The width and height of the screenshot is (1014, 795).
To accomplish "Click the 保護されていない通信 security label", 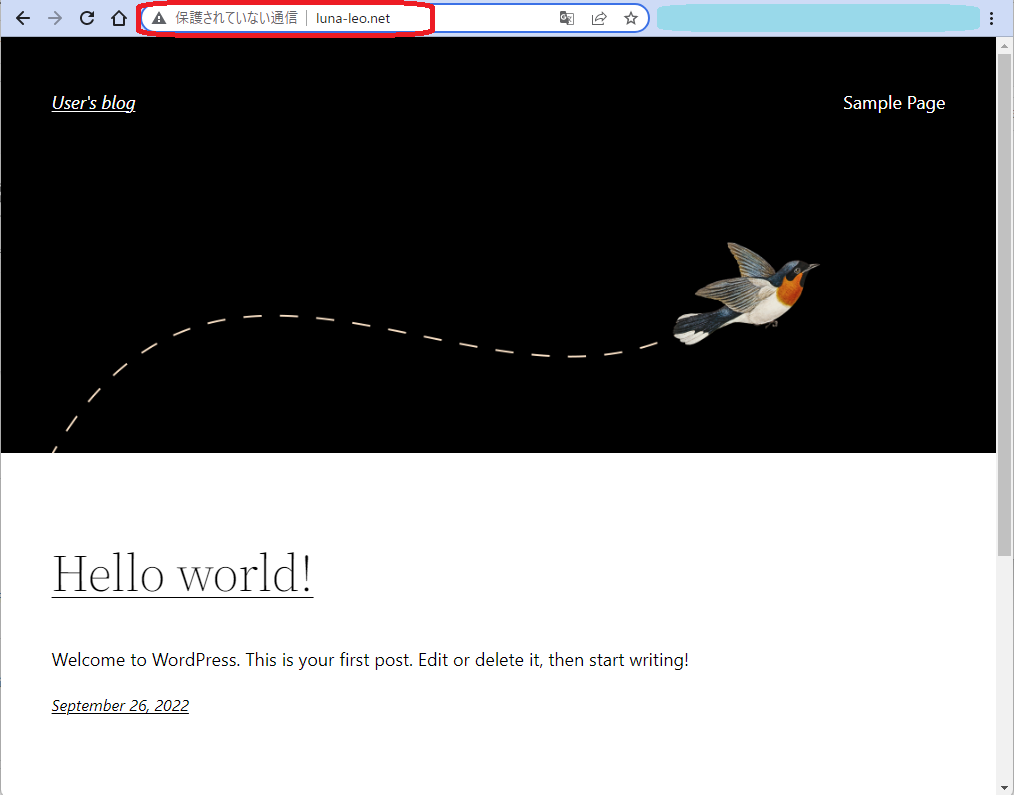I will click(236, 18).
